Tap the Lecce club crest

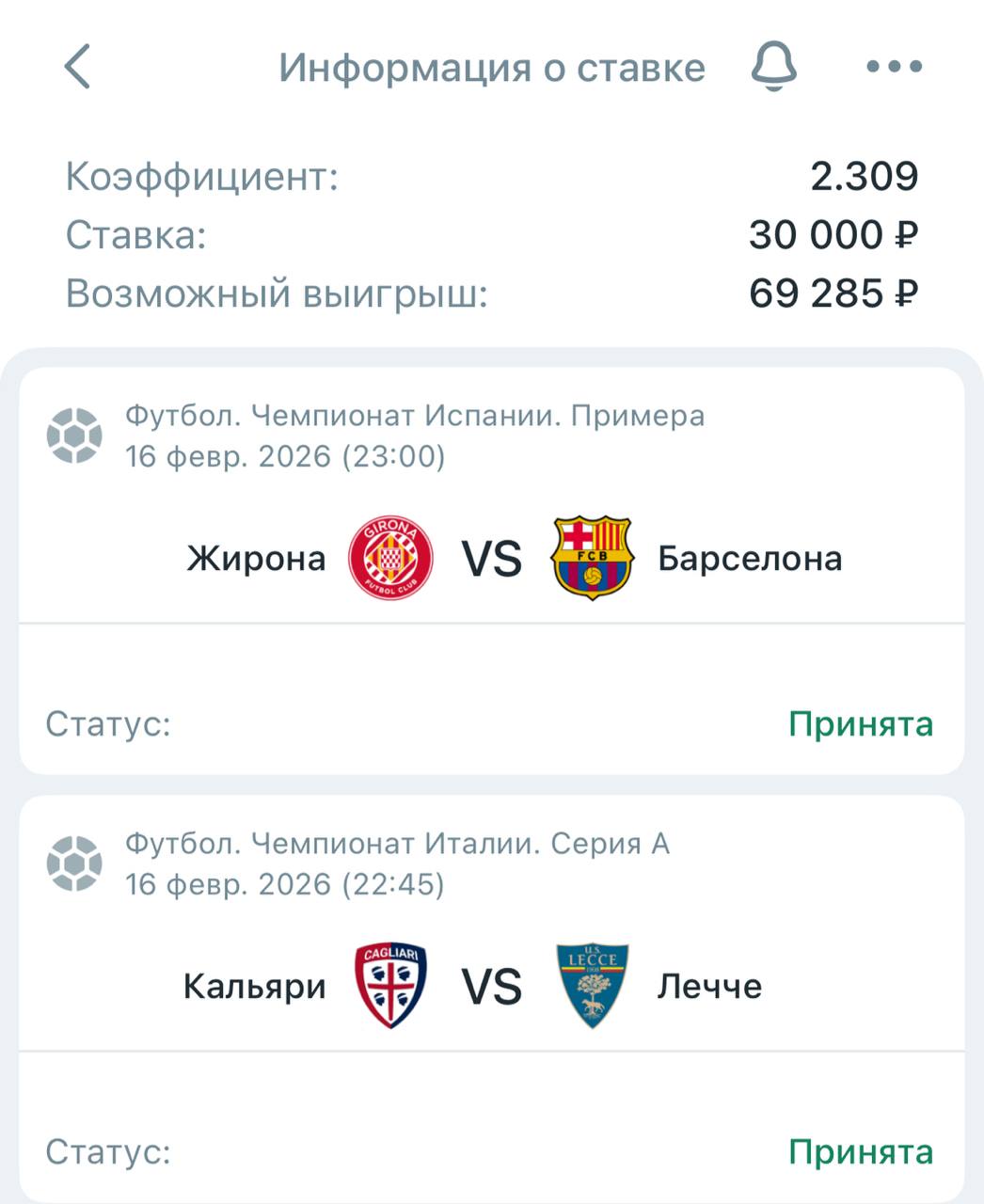[x=592, y=986]
